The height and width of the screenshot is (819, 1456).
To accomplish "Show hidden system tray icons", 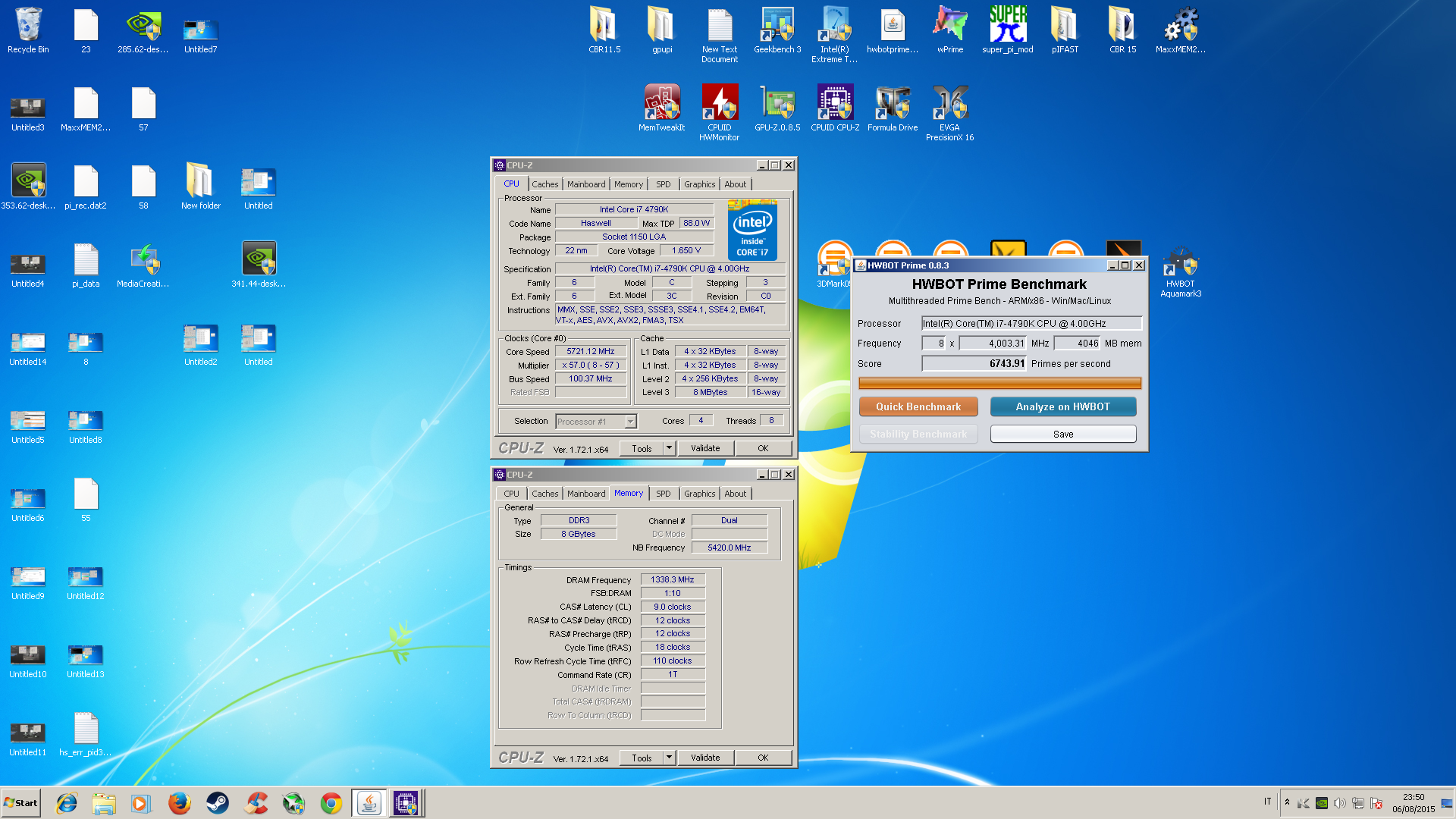I will click(x=1287, y=802).
